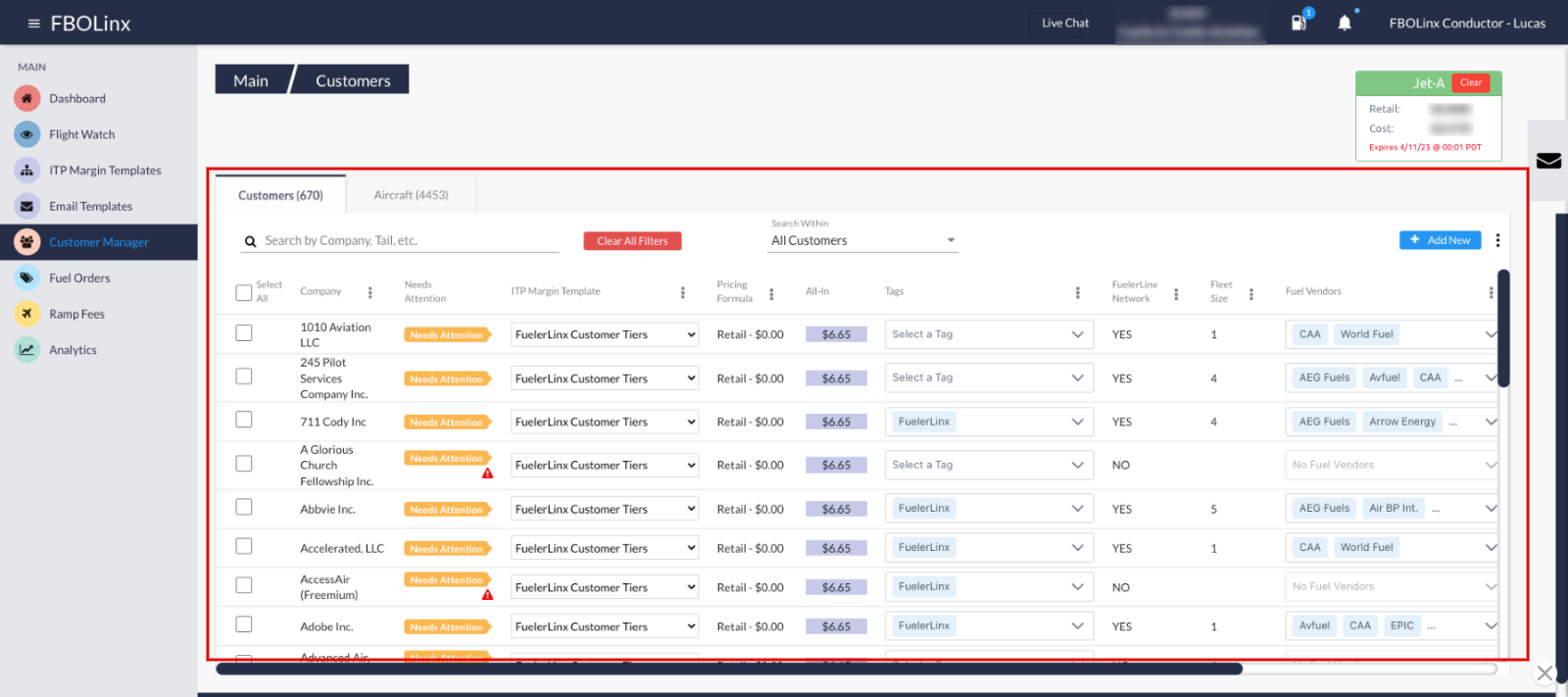Open Pricing Formula column options menu
This screenshot has height=697, width=1568.
[x=771, y=293]
